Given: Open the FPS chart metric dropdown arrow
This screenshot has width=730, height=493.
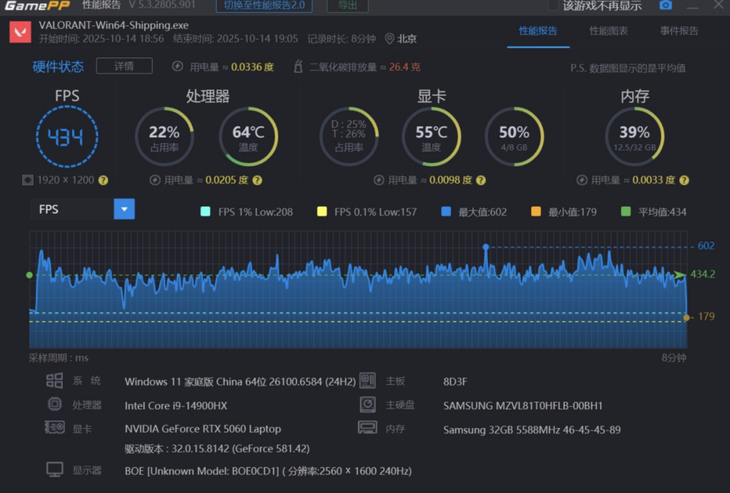Looking at the screenshot, I should [124, 209].
